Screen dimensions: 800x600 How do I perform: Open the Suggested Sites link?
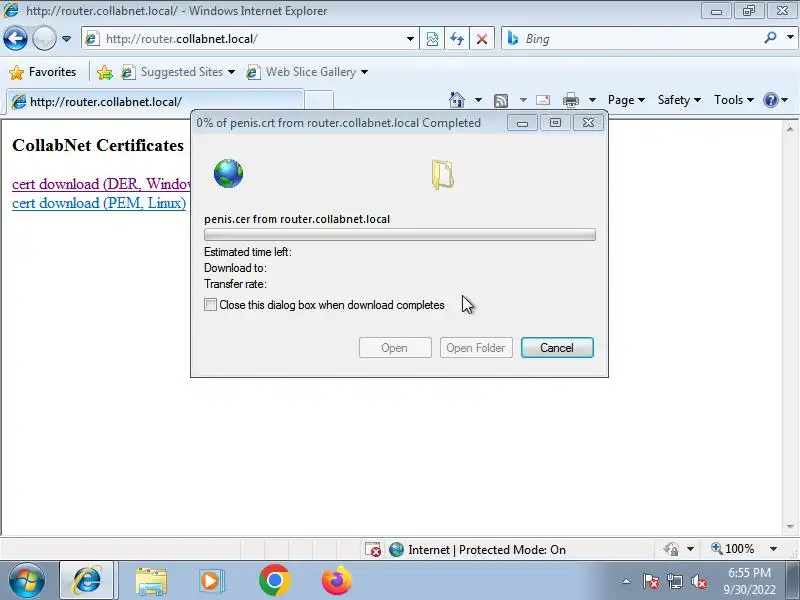(178, 72)
